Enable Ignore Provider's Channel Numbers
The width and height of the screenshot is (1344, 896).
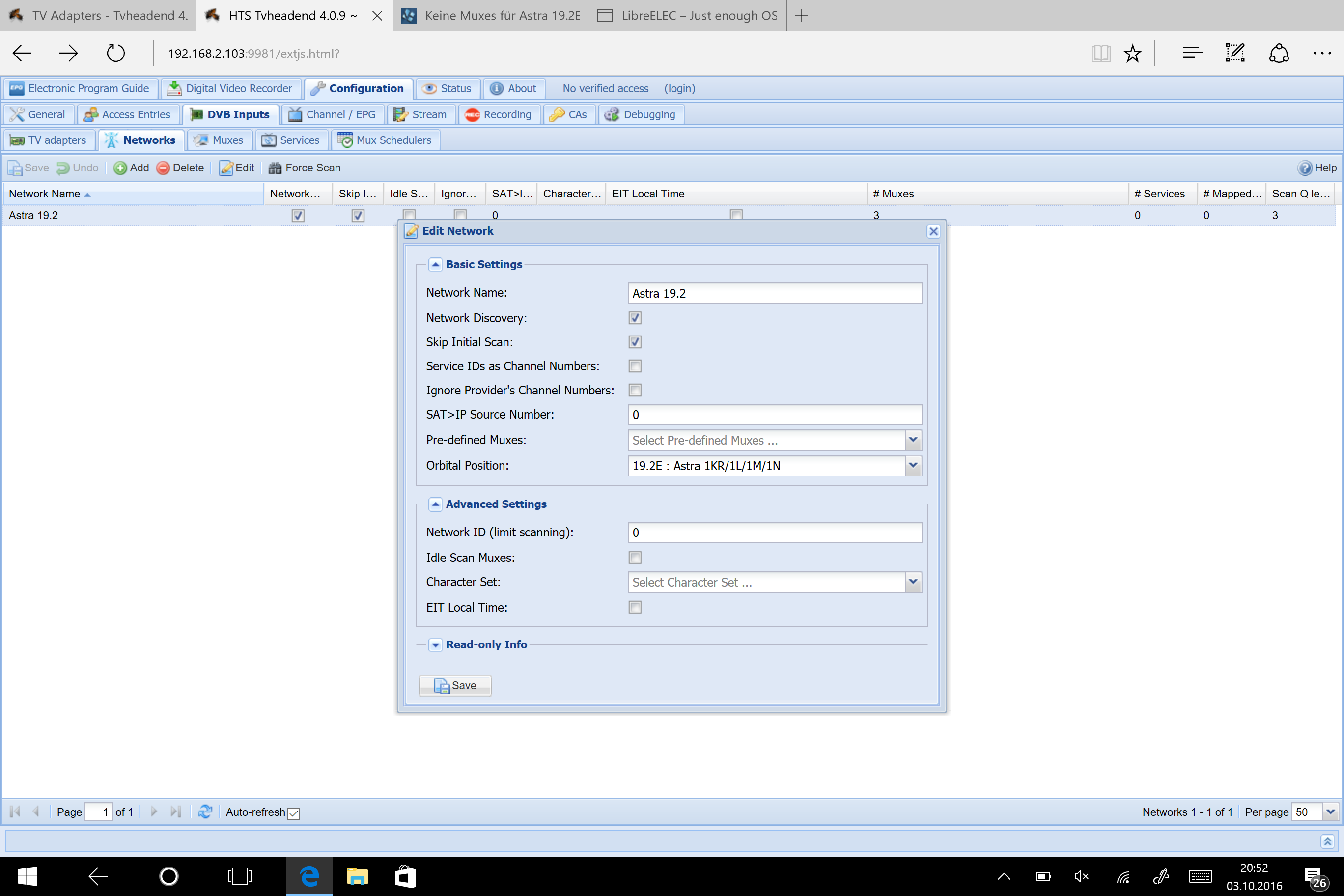coord(635,390)
